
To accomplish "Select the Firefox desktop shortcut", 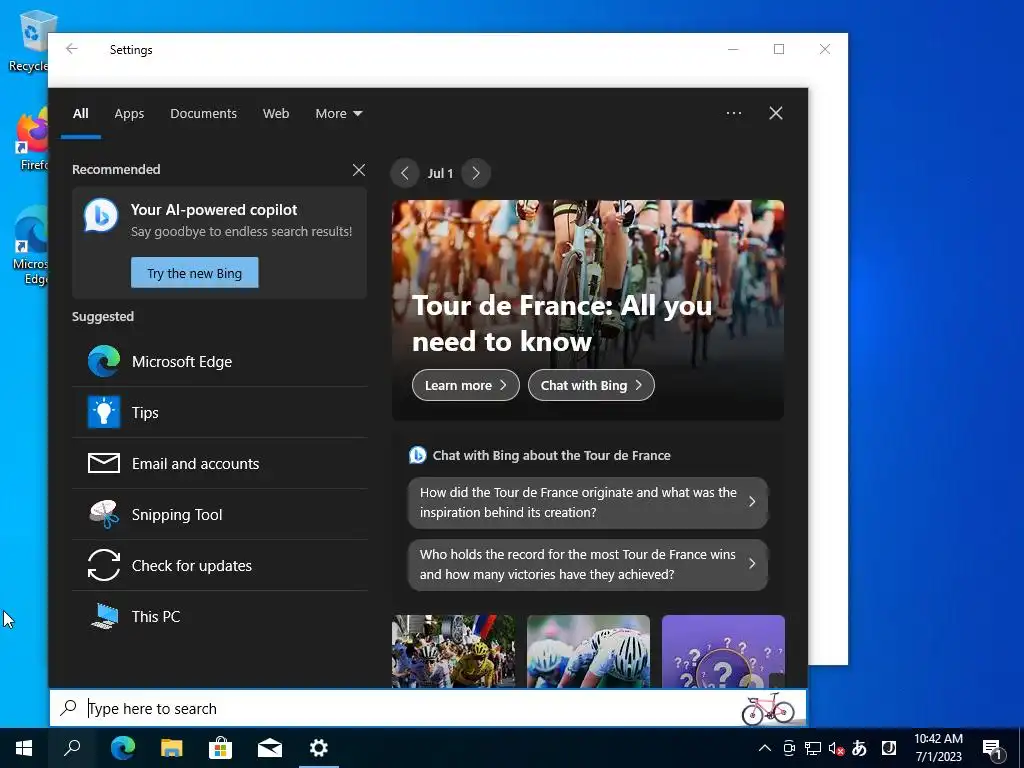I will pos(31,140).
